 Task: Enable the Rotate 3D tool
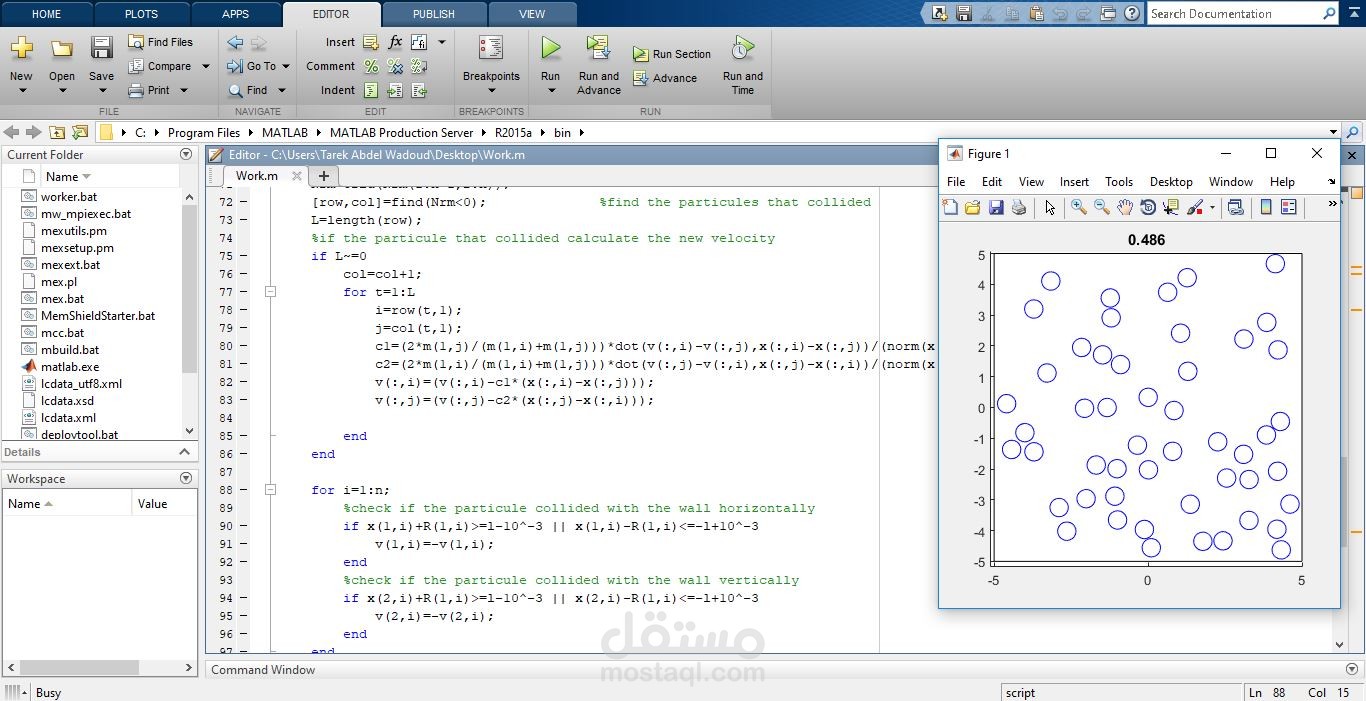1147,207
